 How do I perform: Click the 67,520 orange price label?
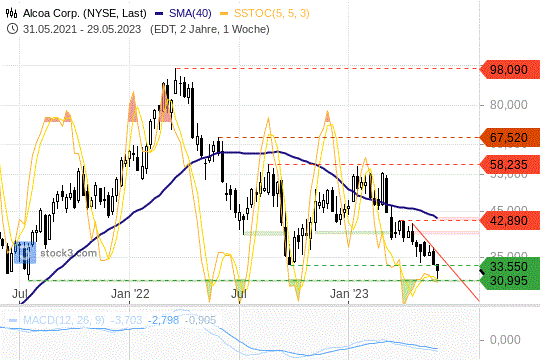click(509, 137)
